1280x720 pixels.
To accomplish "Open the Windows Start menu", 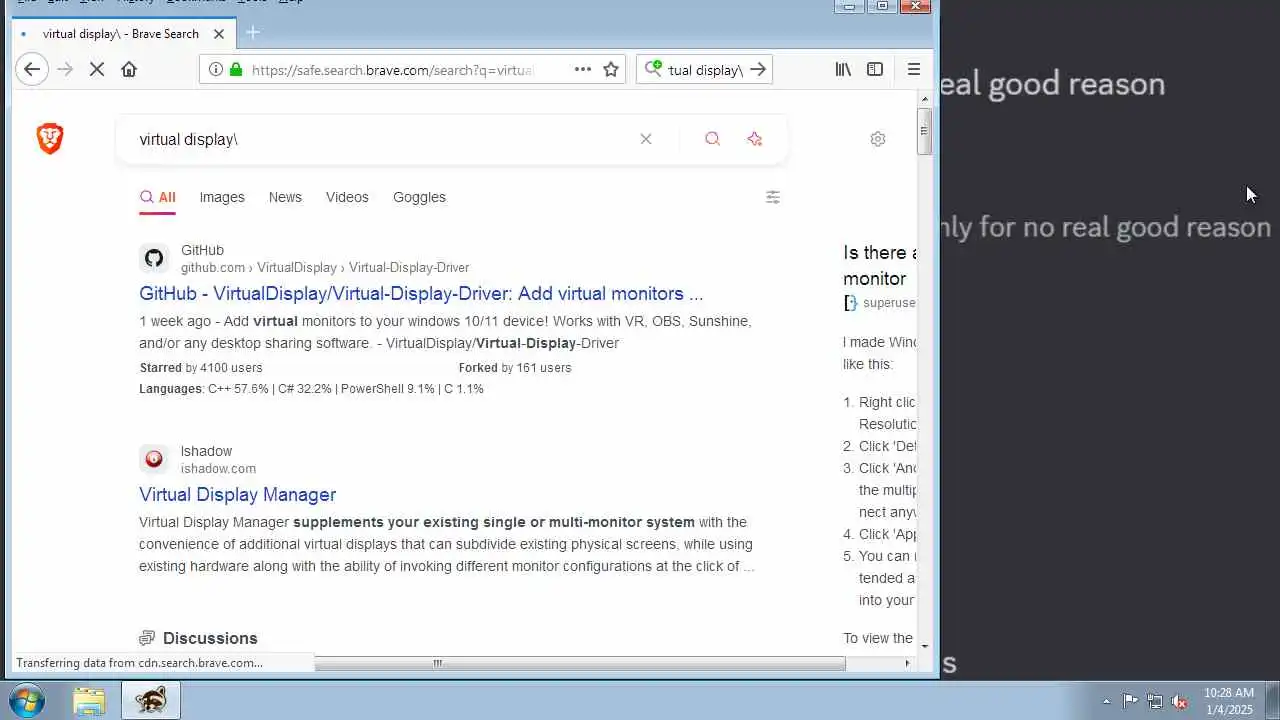I will 26,701.
